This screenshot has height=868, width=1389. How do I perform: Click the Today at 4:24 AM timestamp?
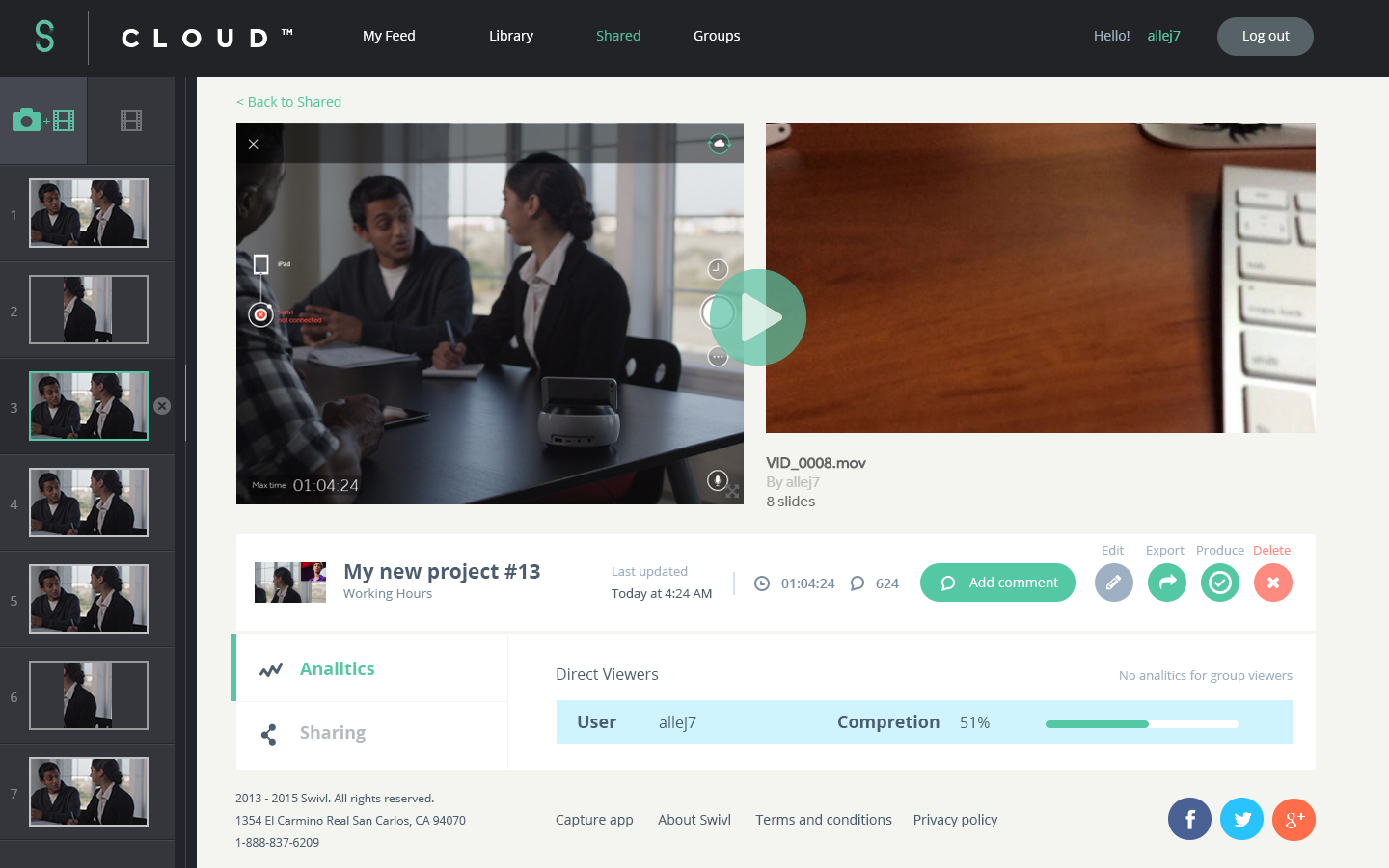pyautogui.click(x=662, y=594)
